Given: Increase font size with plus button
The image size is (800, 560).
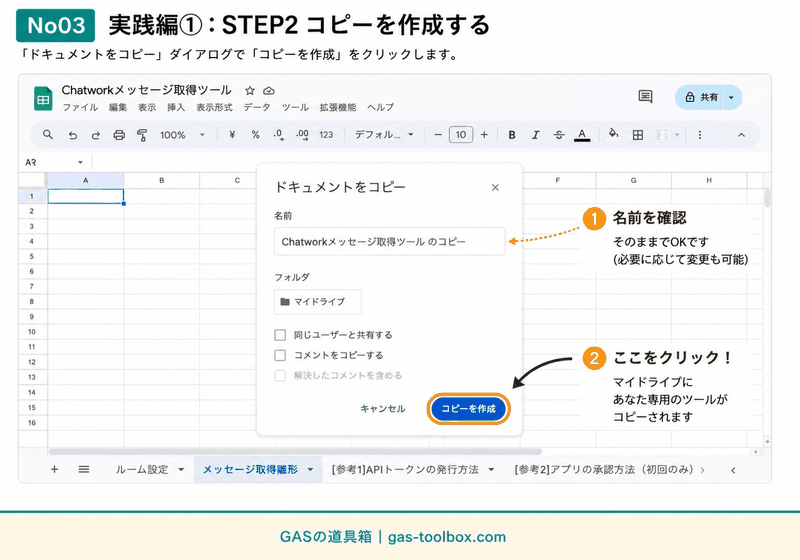Looking at the screenshot, I should [484, 135].
